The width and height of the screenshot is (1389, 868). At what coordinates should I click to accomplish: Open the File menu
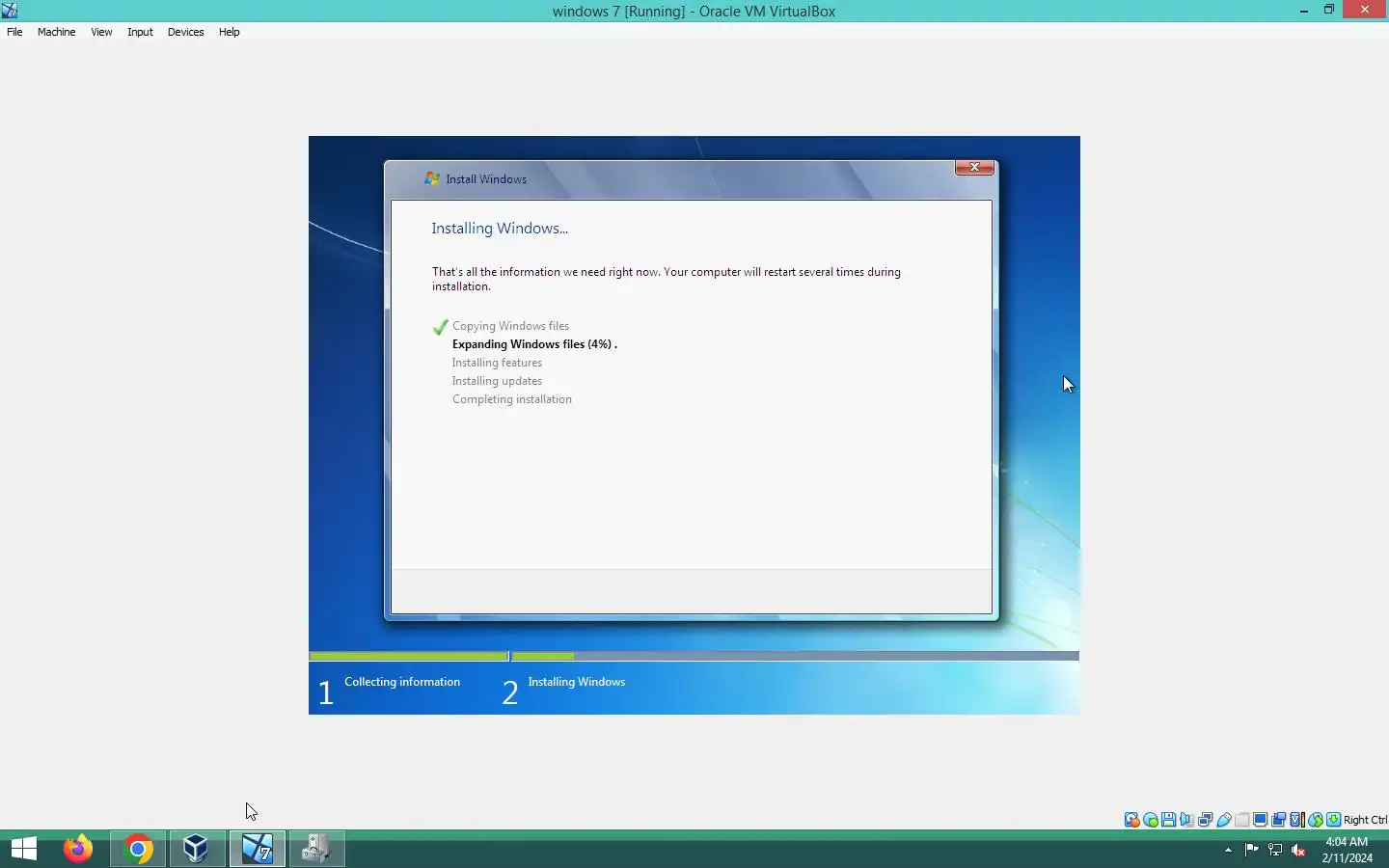[x=14, y=32]
